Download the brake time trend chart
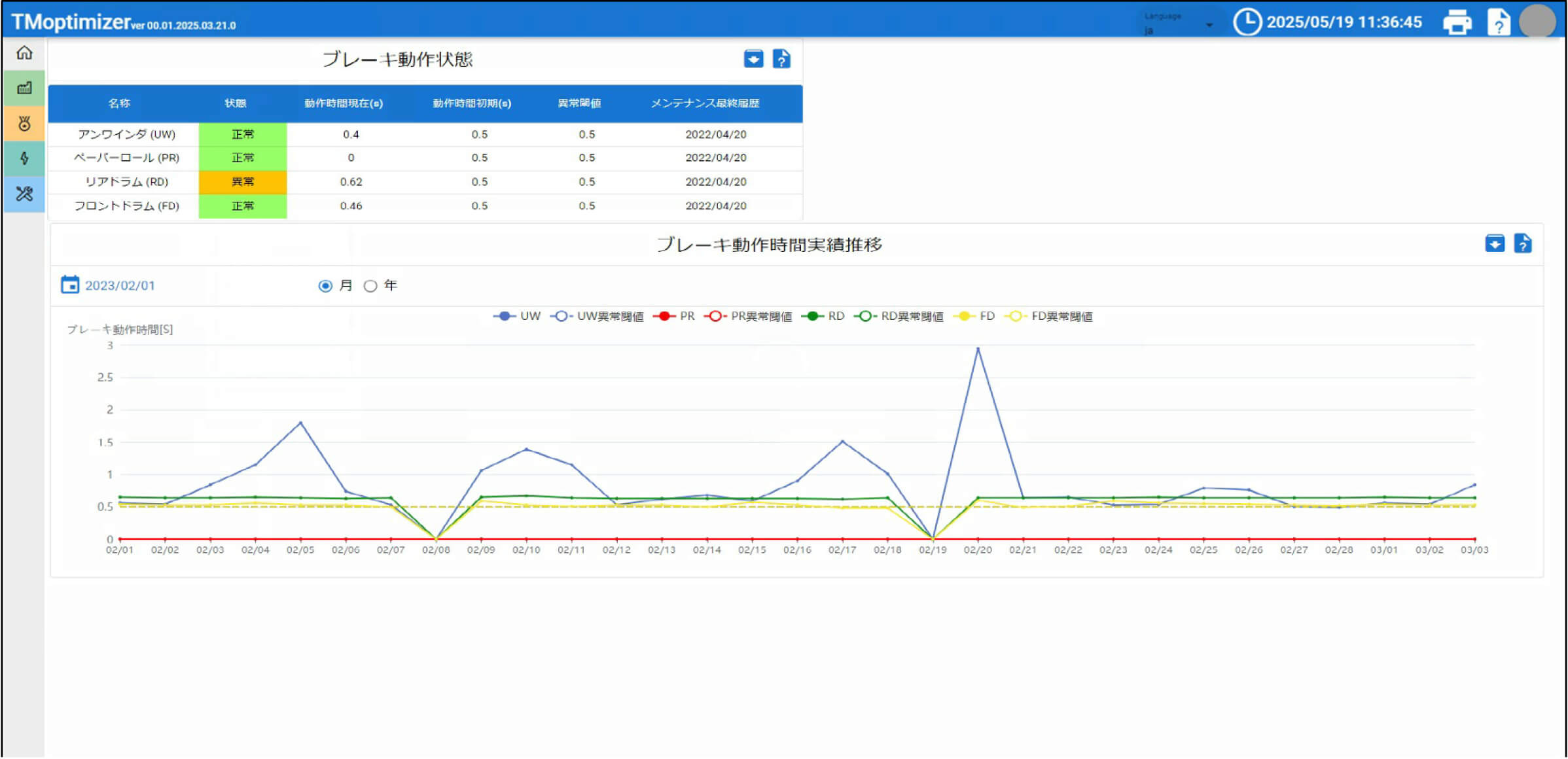Screen dimensions: 1568x759 pyautogui.click(x=1494, y=243)
